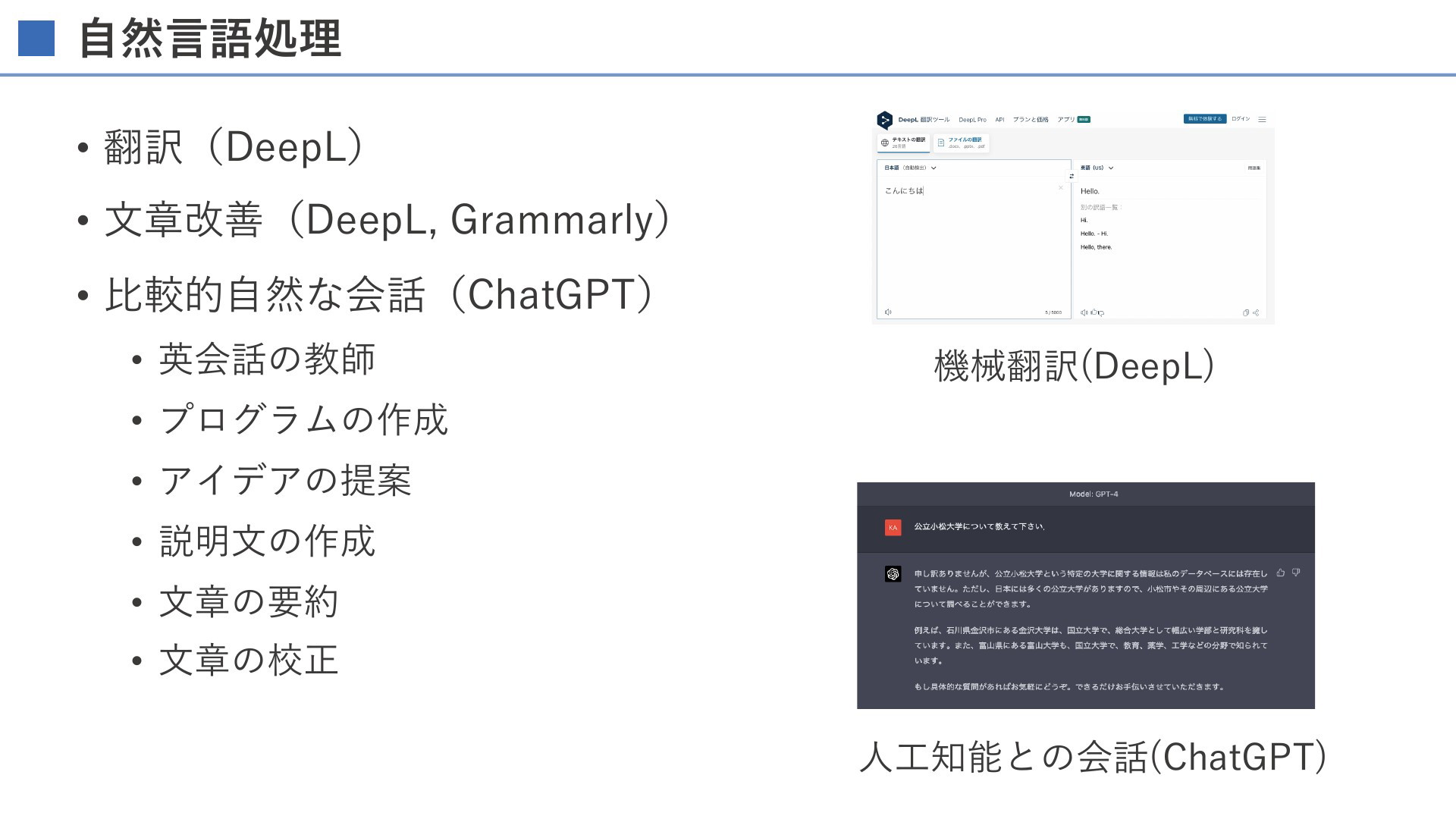Click the slide title 自然言語処理
Image resolution: width=1456 pixels, height=819 pixels.
(x=210, y=39)
